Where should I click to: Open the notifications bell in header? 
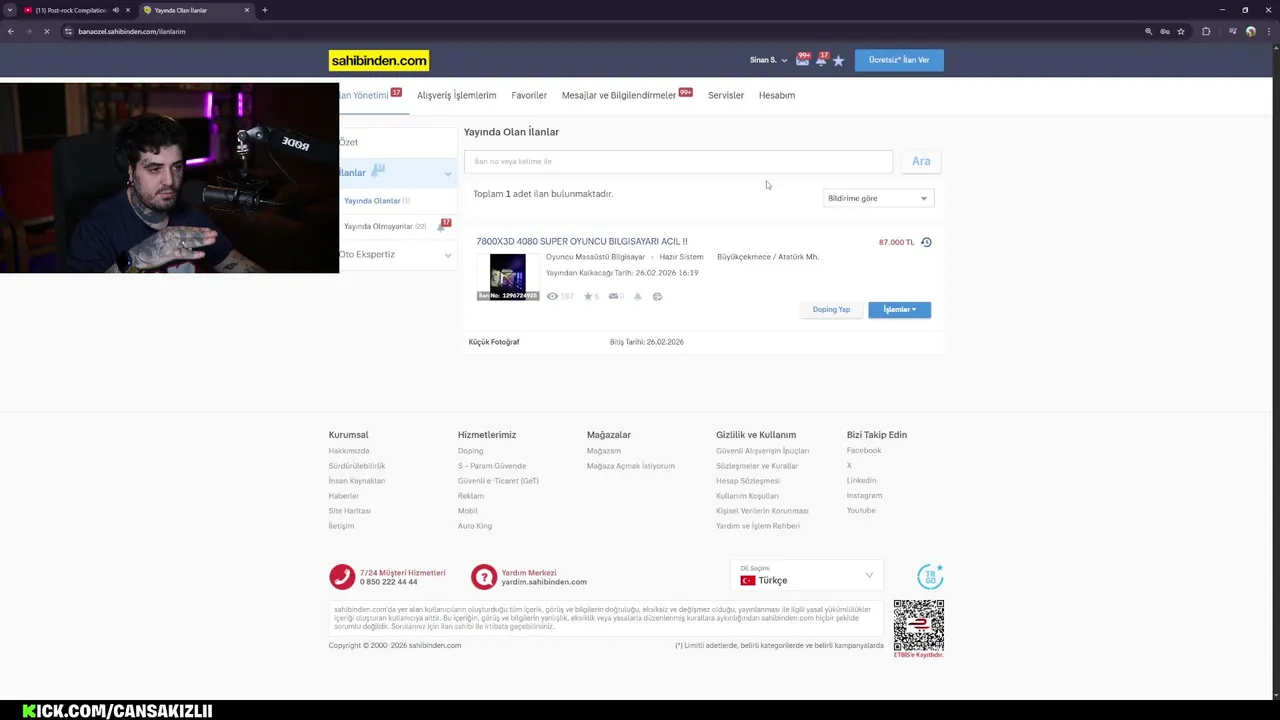(821, 61)
